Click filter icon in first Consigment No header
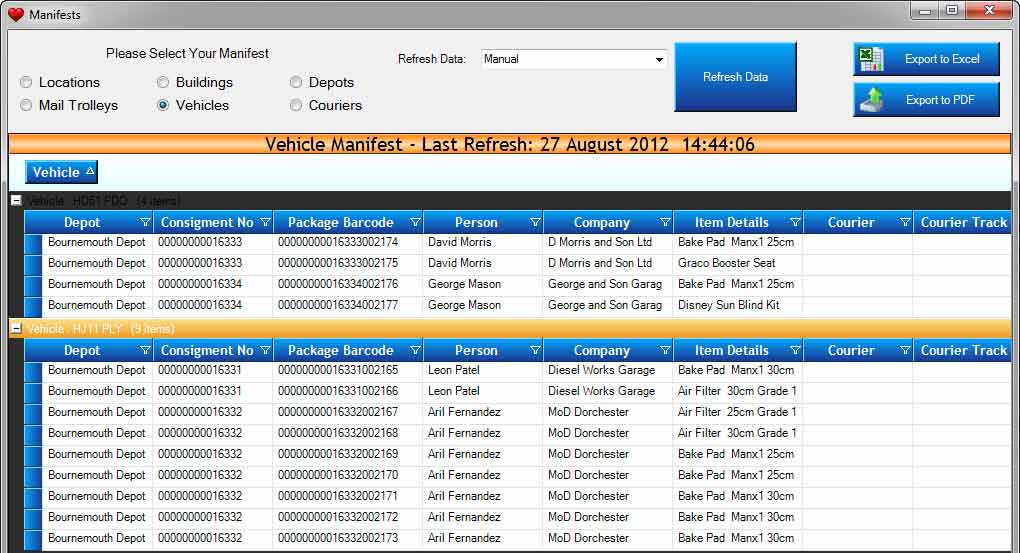This screenshot has width=1020, height=553. pyautogui.click(x=265, y=223)
